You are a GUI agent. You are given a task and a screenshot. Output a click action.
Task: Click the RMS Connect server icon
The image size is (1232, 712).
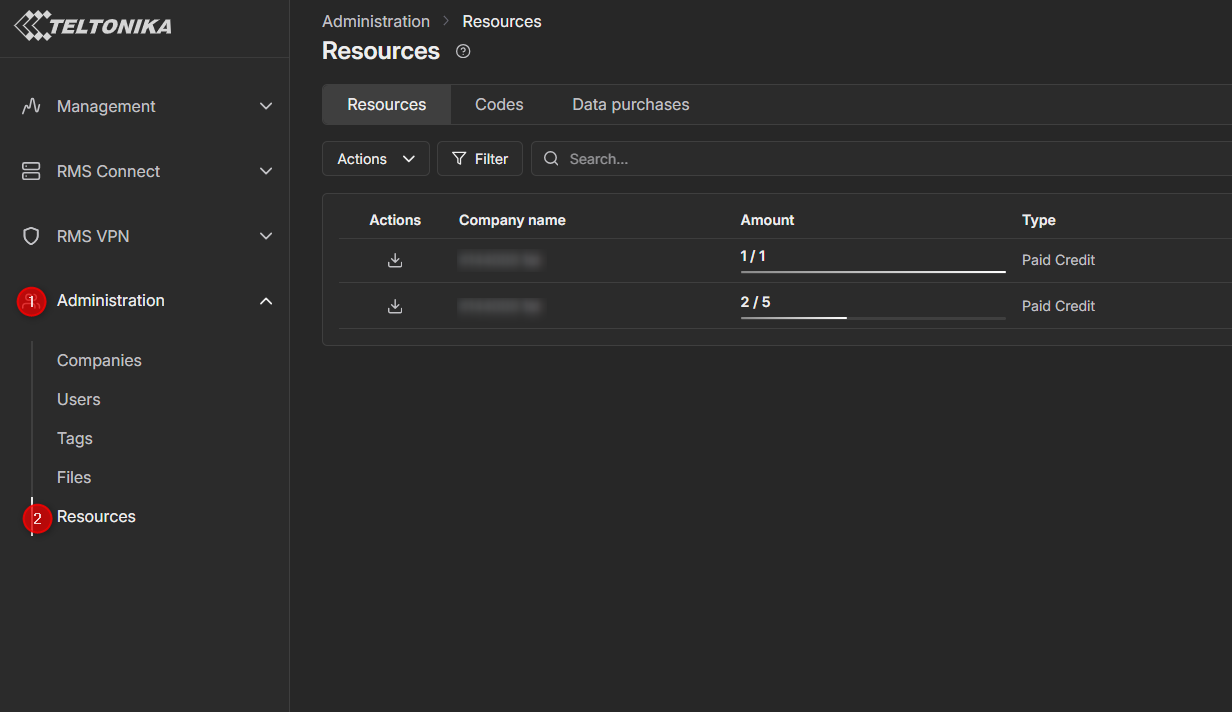pos(31,171)
